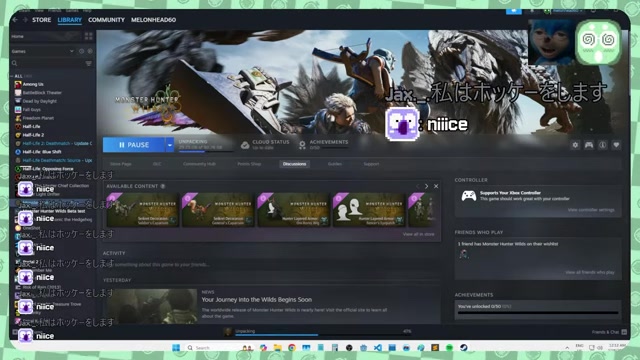Expand the Games category dropdown
This screenshot has width=640, height=360.
pyautogui.click(x=71, y=51)
